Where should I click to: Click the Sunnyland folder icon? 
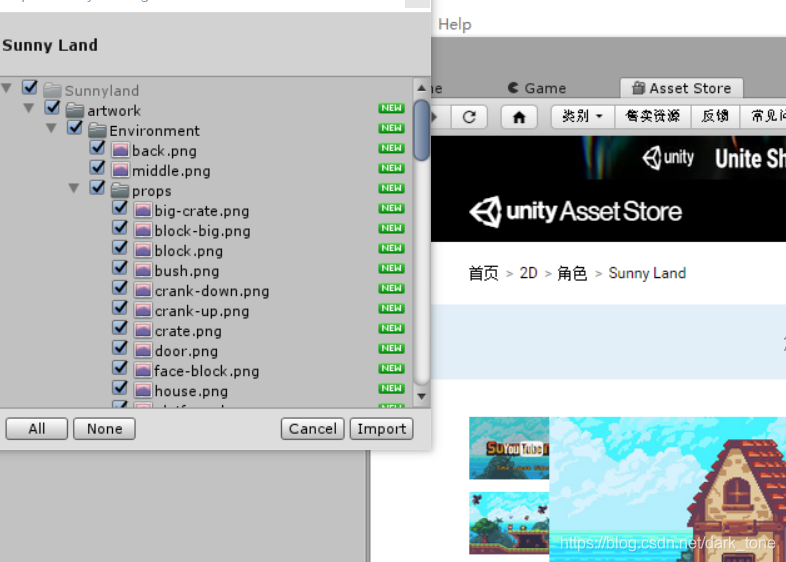tap(52, 91)
